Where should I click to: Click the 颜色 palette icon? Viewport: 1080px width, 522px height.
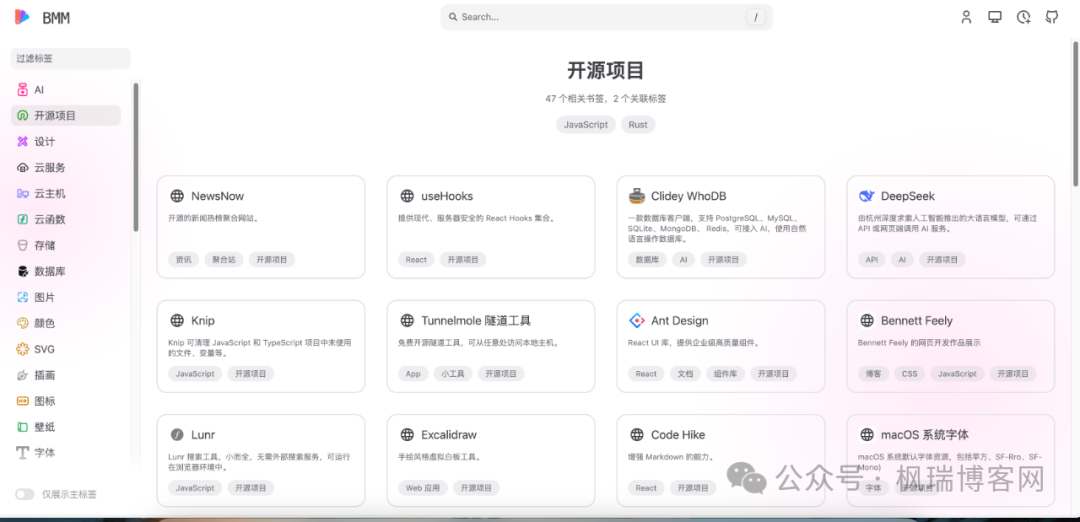click(23, 323)
